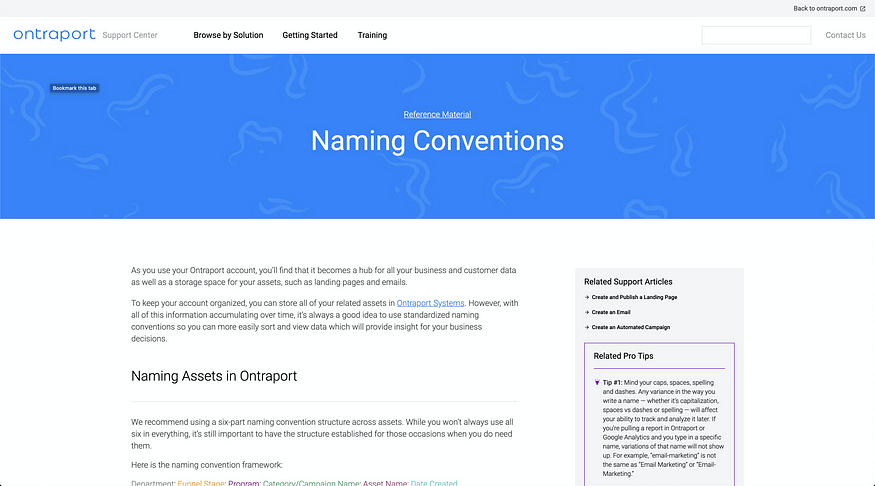Viewport: 875px width, 486px height.
Task: Open the Create an Automated Campaign article
Action: [631, 328]
